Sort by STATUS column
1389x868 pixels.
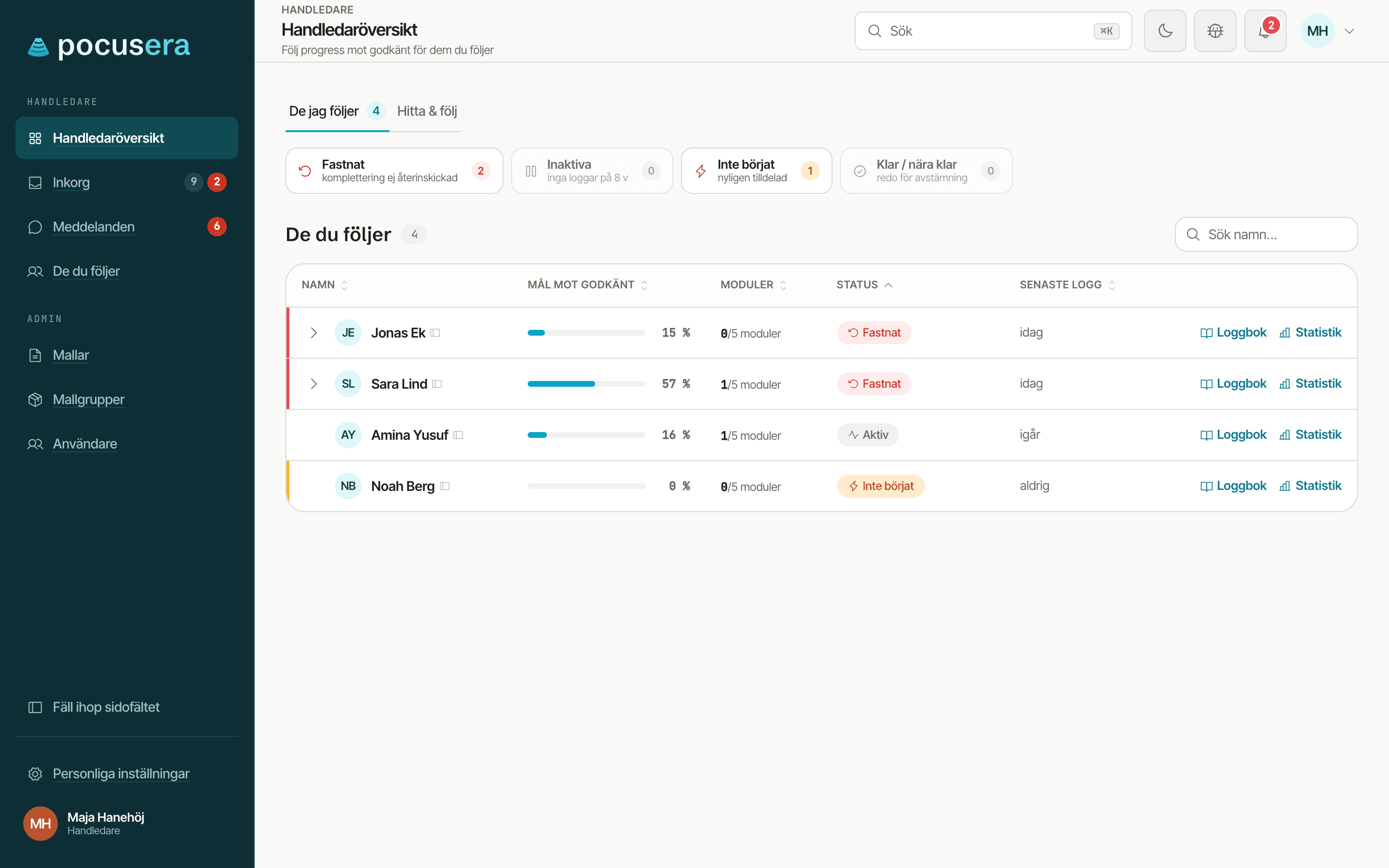[x=864, y=285]
